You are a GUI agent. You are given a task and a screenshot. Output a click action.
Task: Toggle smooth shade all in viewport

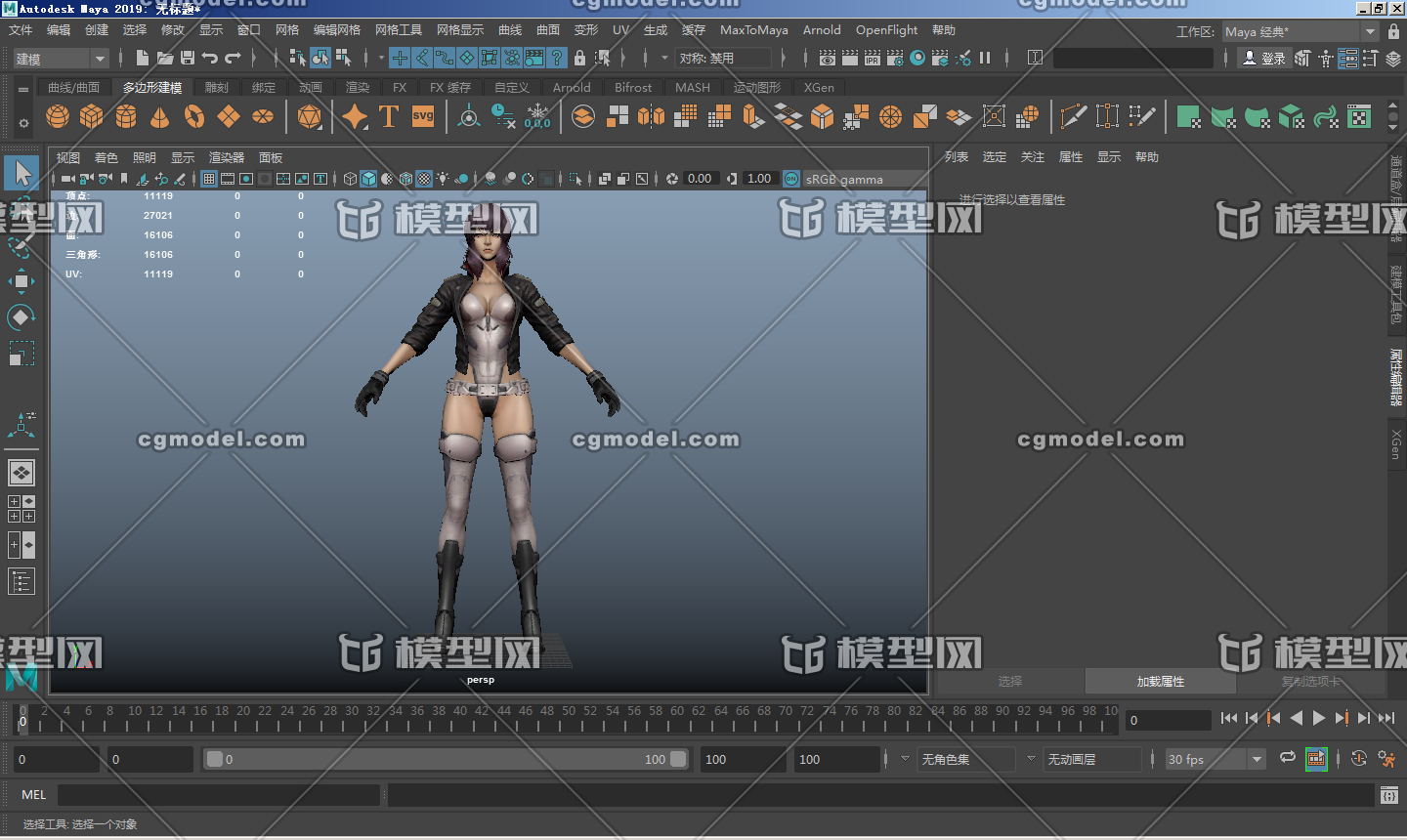(368, 179)
